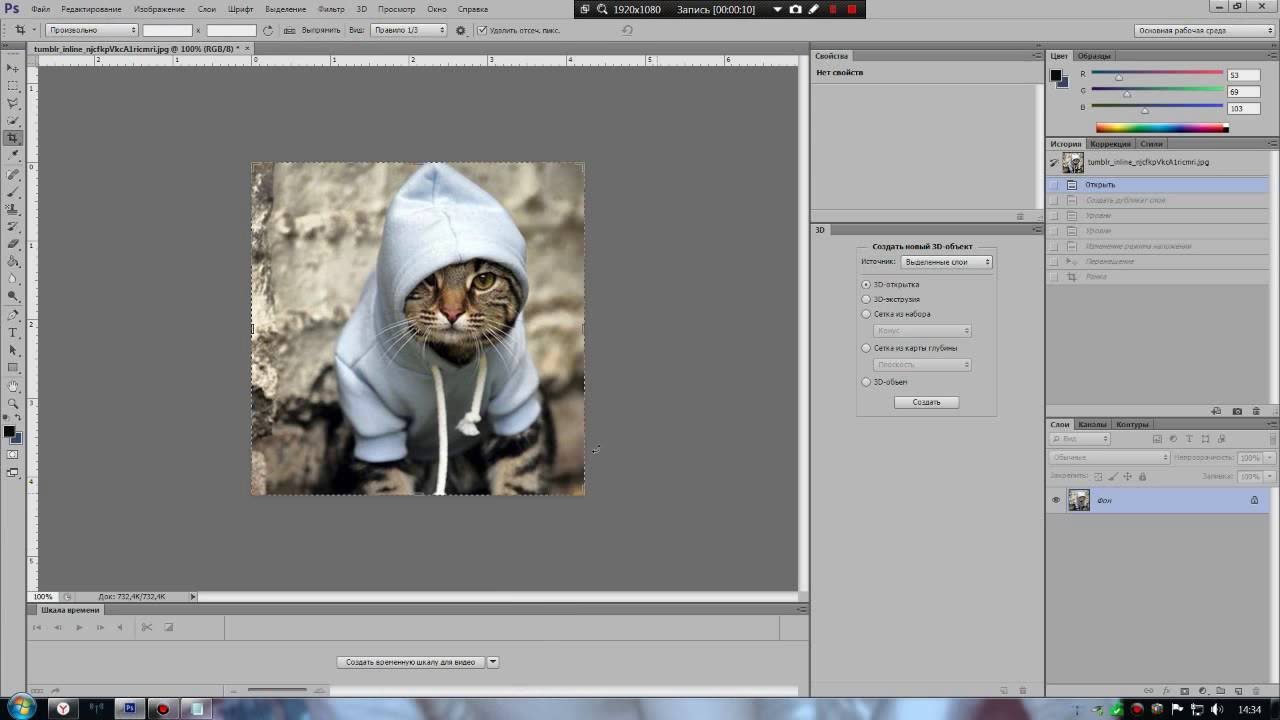Click the G value input field
Screen dimensions: 1280x720
pyautogui.click(x=1241, y=92)
